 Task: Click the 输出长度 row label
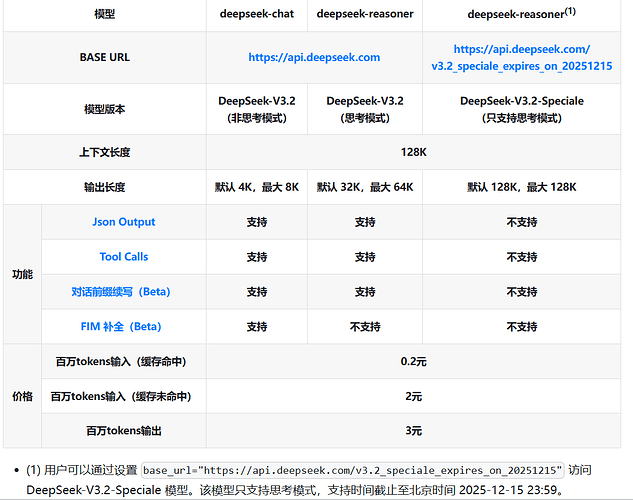click(x=105, y=187)
